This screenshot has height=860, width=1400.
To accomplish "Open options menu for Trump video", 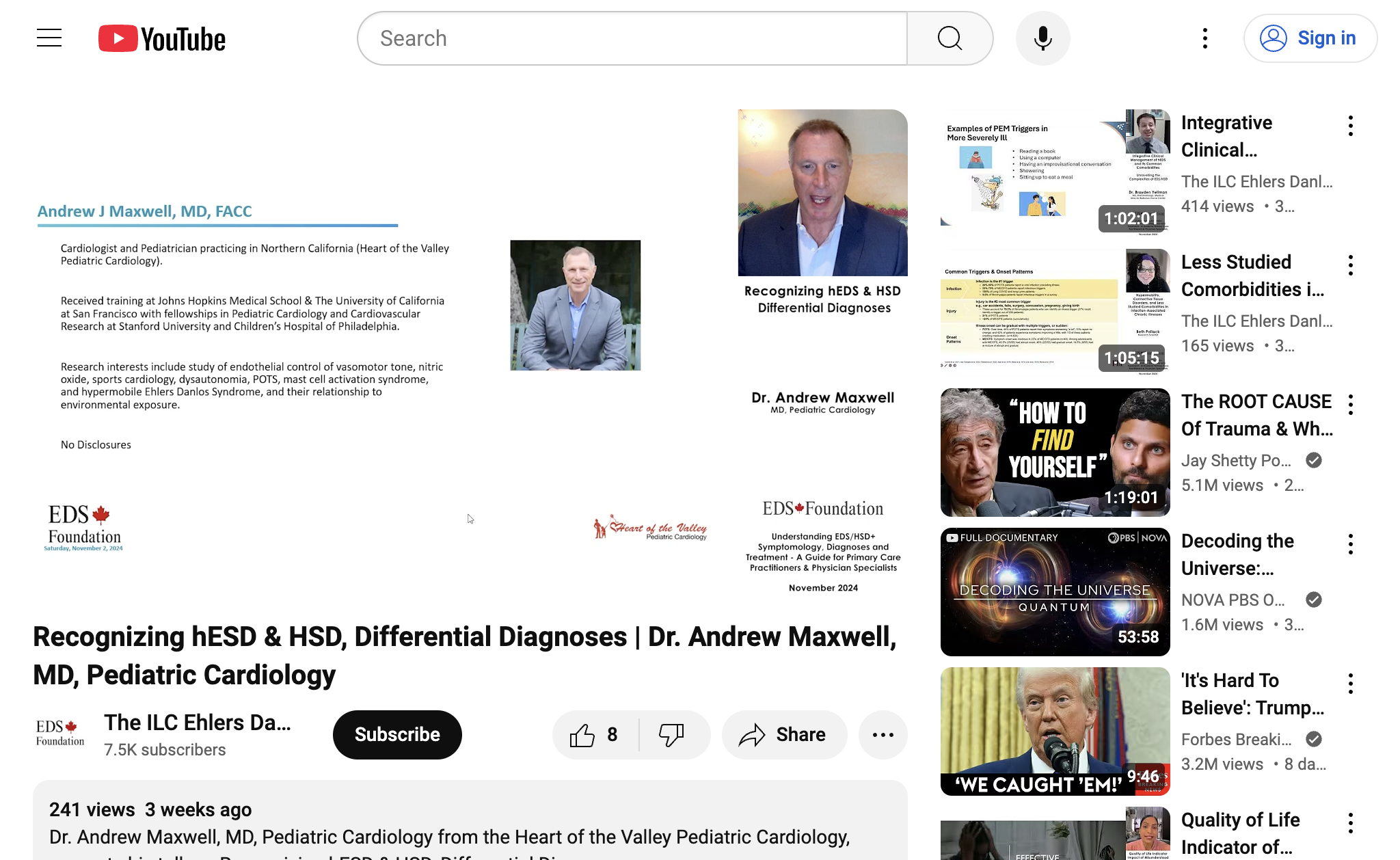I will tap(1351, 684).
